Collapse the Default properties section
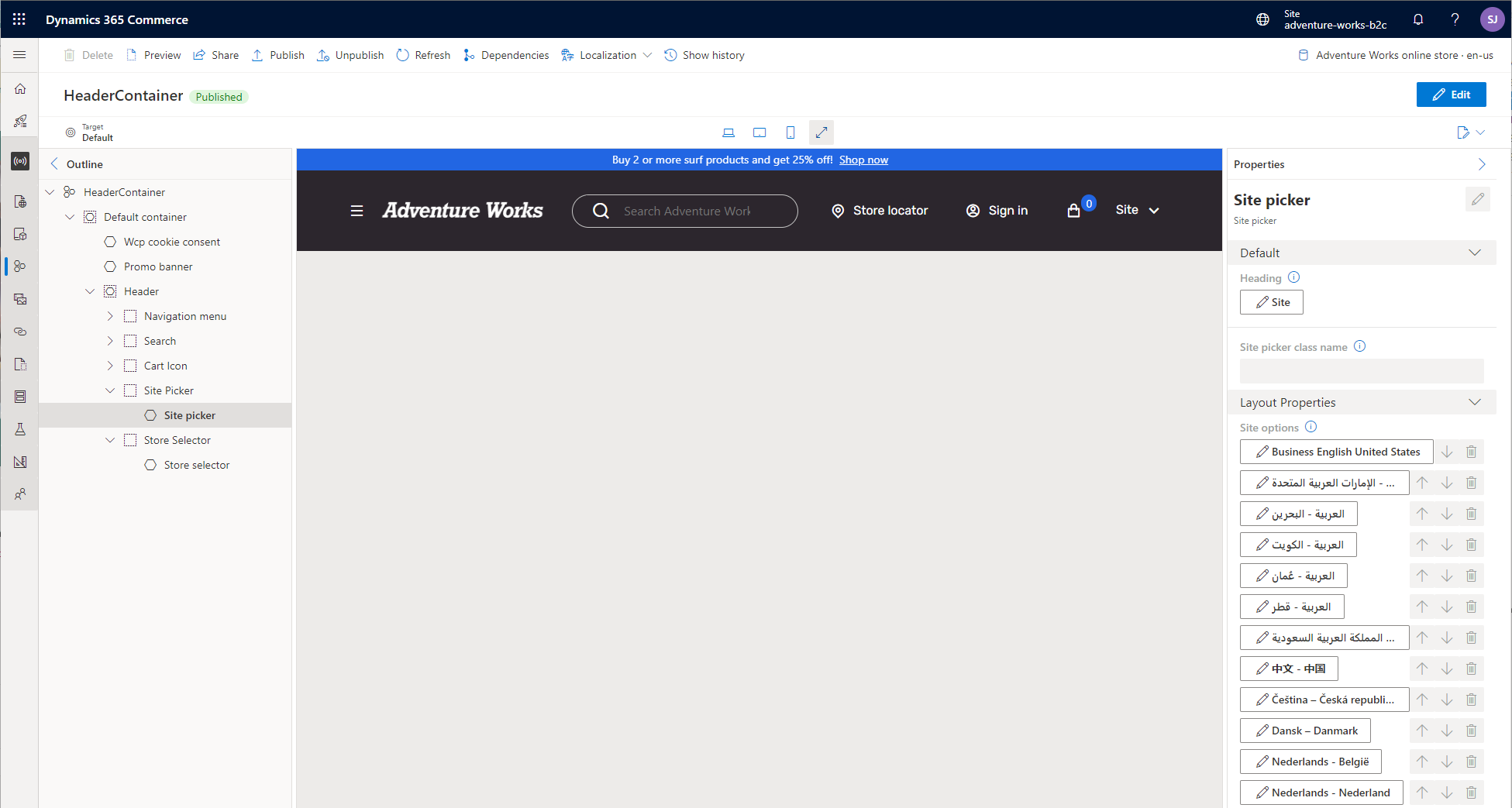 [1475, 252]
